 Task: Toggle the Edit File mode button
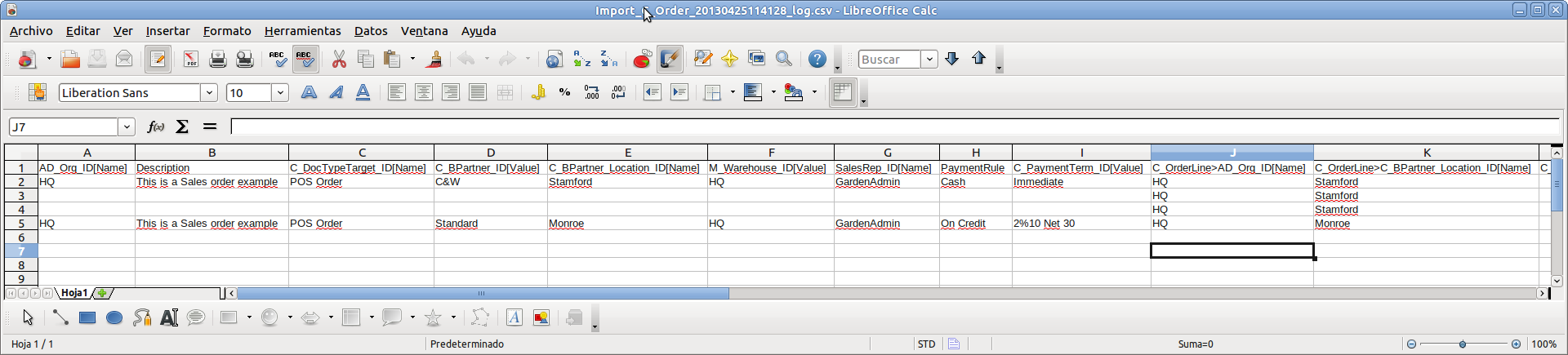[x=158, y=60]
